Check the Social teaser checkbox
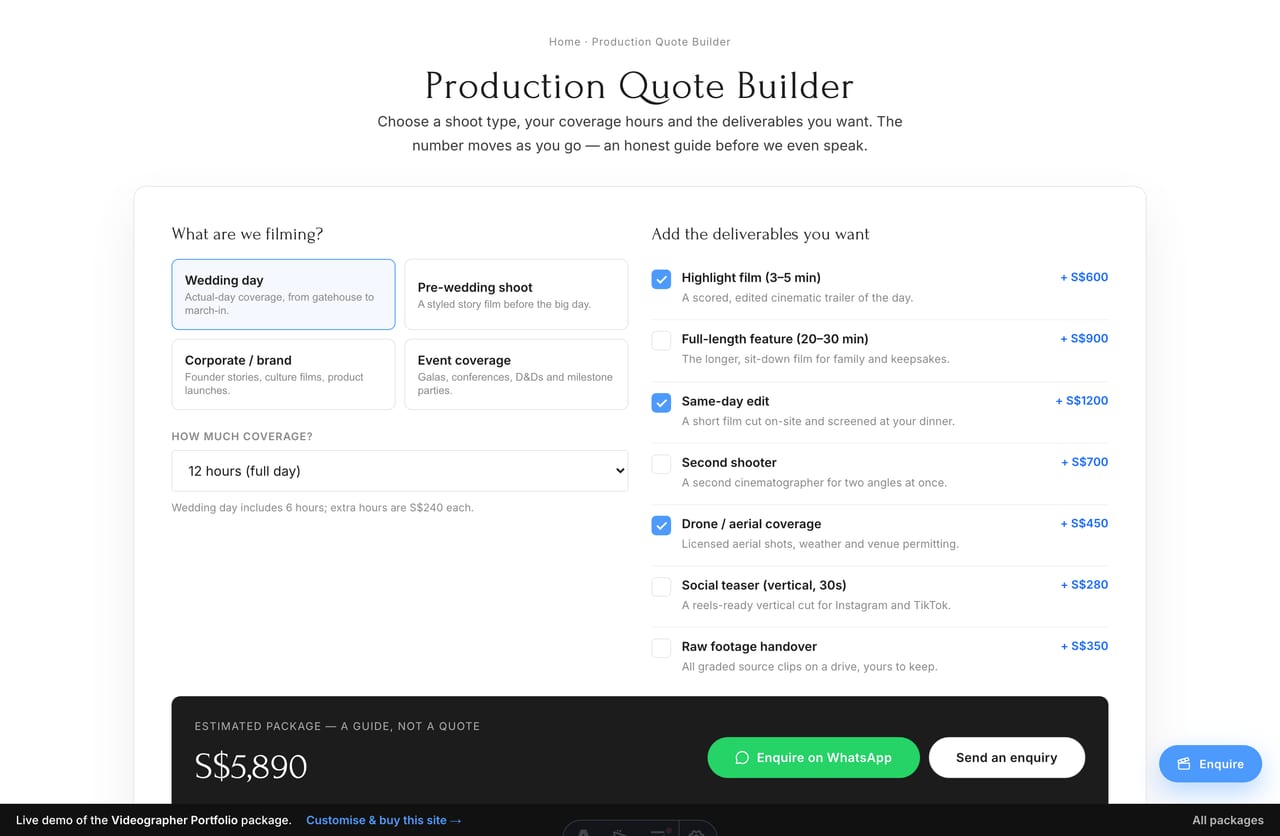Screen dimensions: 1280x836 [661, 586]
